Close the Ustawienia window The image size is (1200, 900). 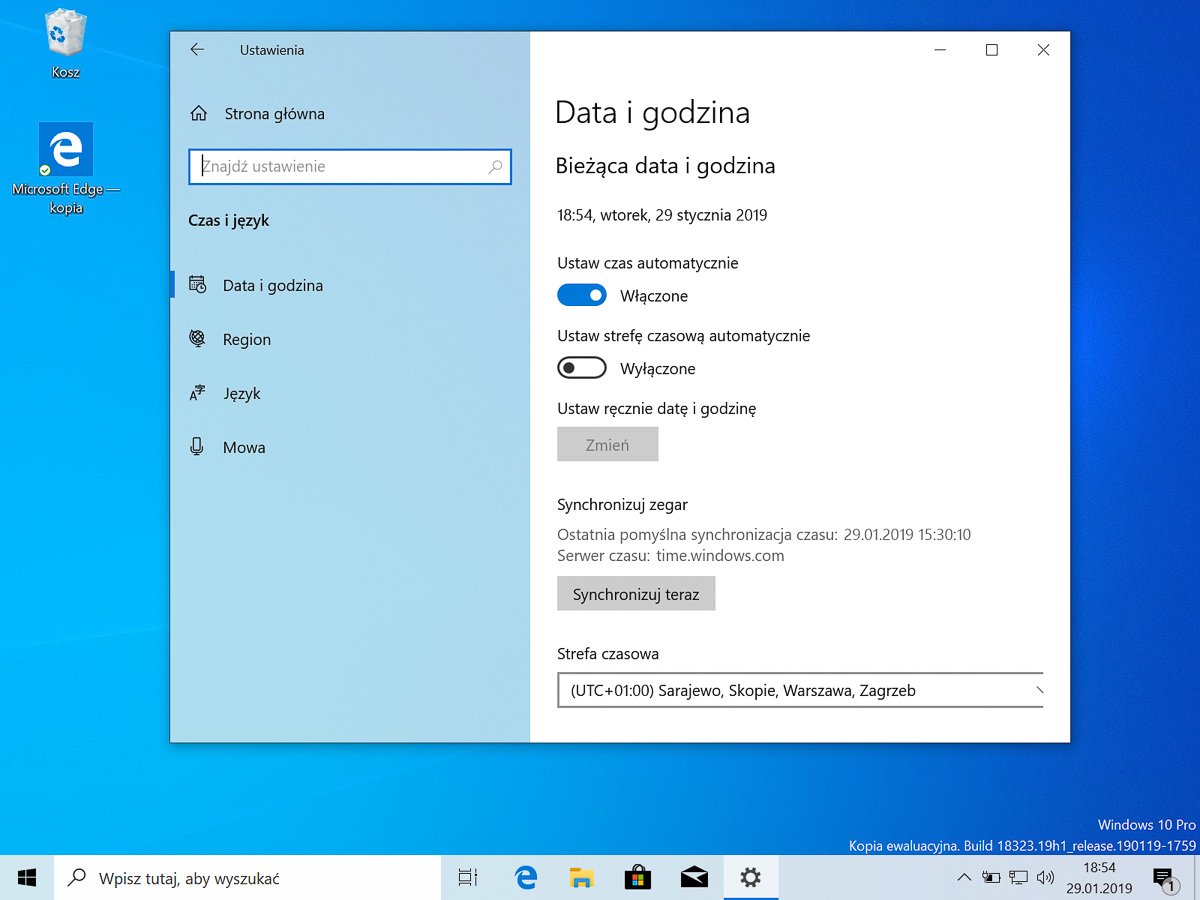tap(1044, 50)
